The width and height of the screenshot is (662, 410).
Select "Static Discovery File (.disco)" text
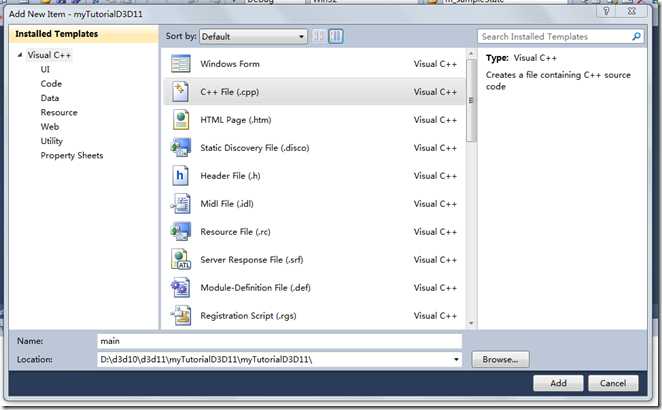tap(255, 148)
